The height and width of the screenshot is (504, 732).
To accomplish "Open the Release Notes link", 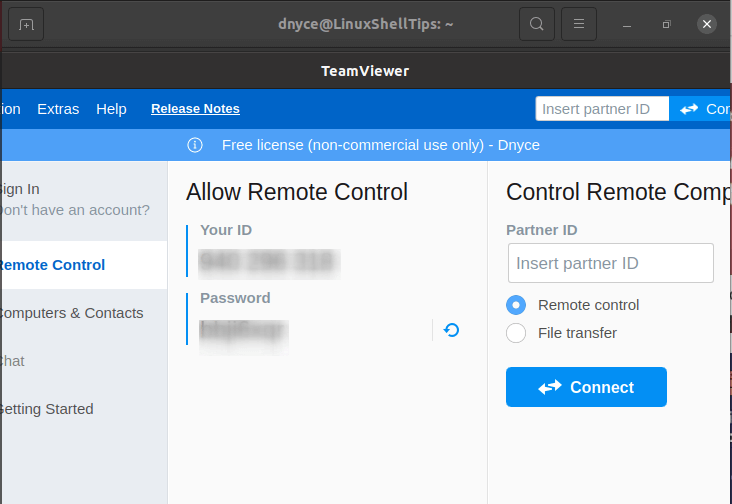I will click(x=195, y=109).
